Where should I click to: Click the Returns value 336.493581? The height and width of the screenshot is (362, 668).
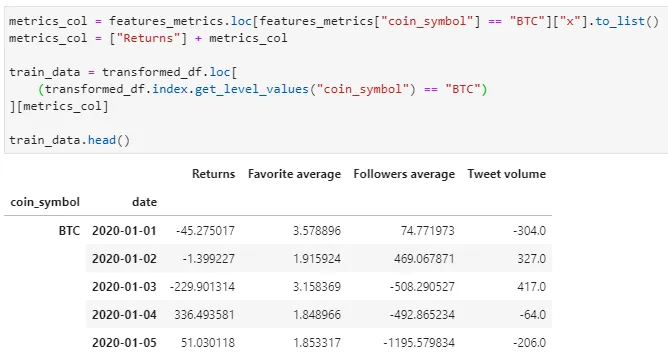click(204, 315)
